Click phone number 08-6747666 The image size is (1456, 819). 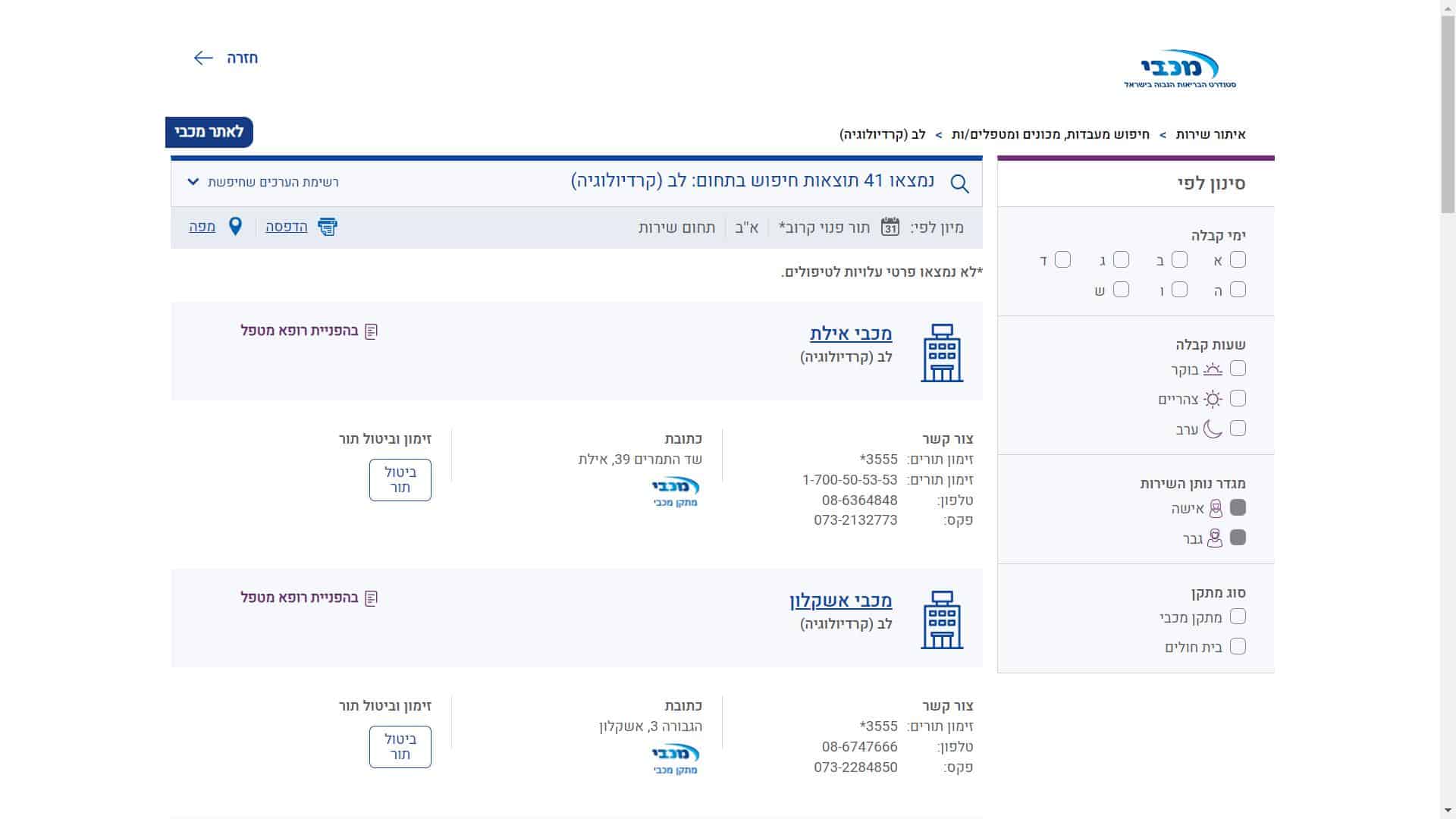(x=859, y=747)
